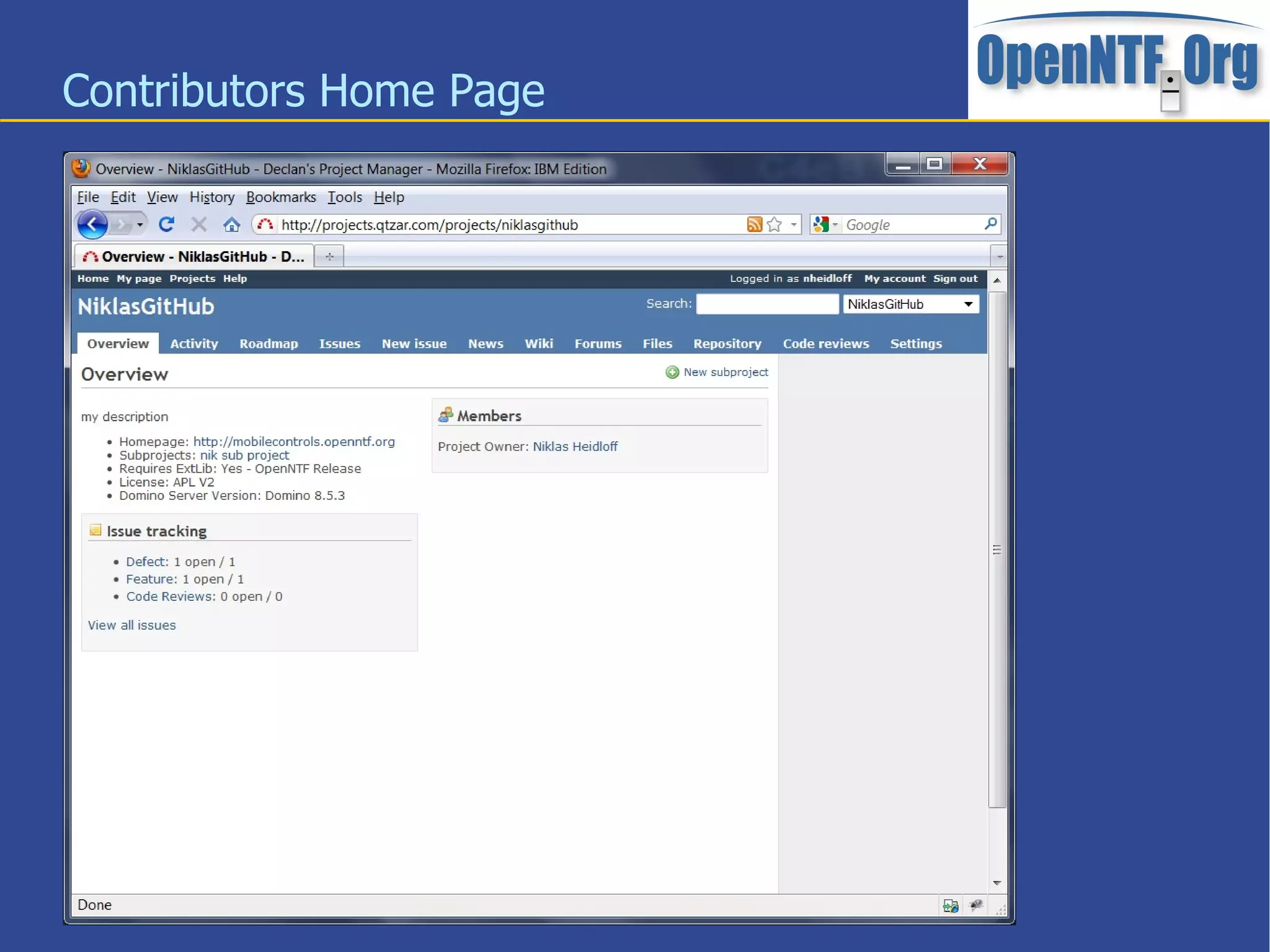Image resolution: width=1270 pixels, height=952 pixels.
Task: Open the History menu
Action: click(212, 197)
